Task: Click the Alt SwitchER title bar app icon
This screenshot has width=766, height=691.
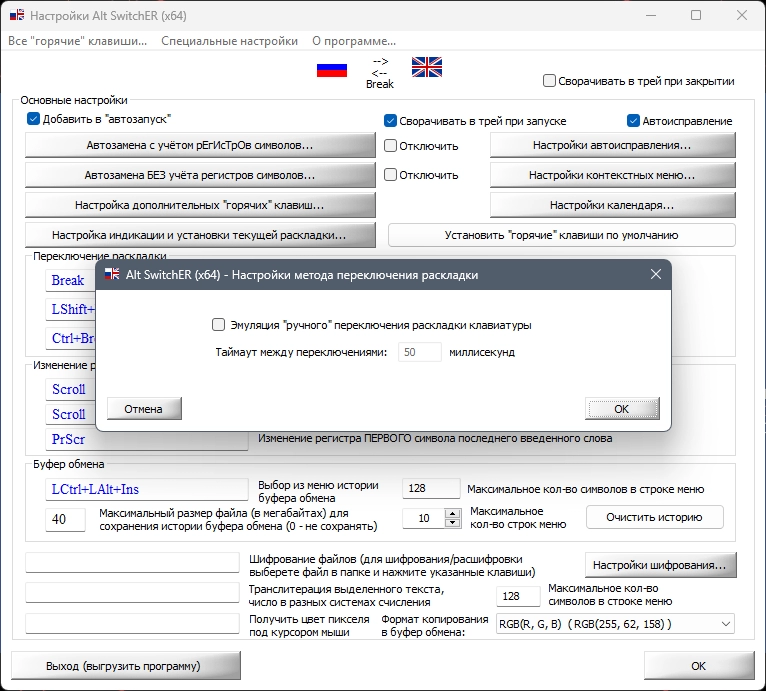Action: (17, 15)
